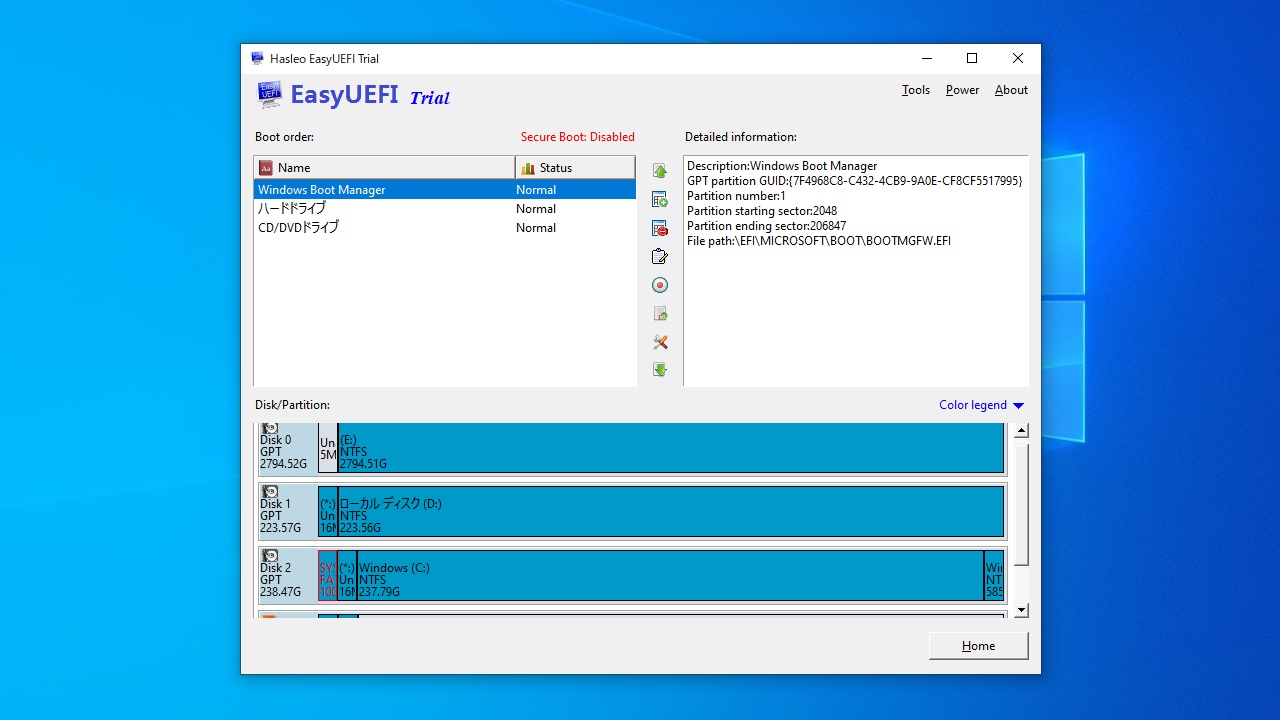The height and width of the screenshot is (720, 1280).
Task: Open the About menu
Action: tap(1011, 90)
